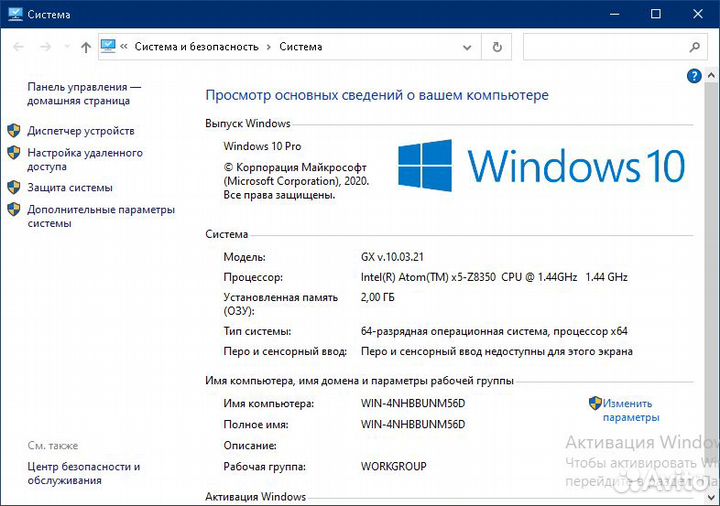Click the Back navigation arrow
The image size is (720, 506).
[x=18, y=47]
